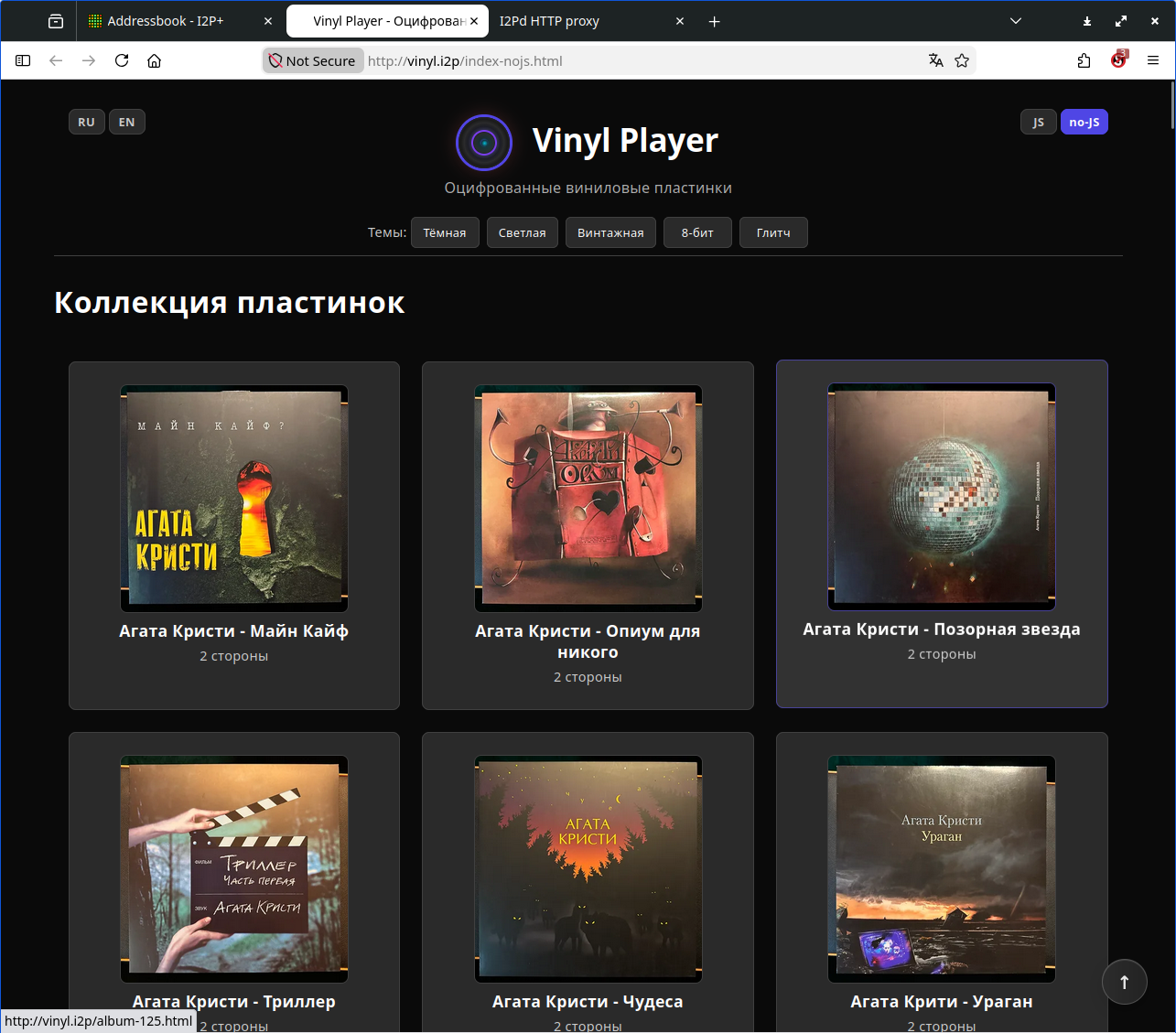Click '2 стороны' under Позорная звезда

point(942,654)
